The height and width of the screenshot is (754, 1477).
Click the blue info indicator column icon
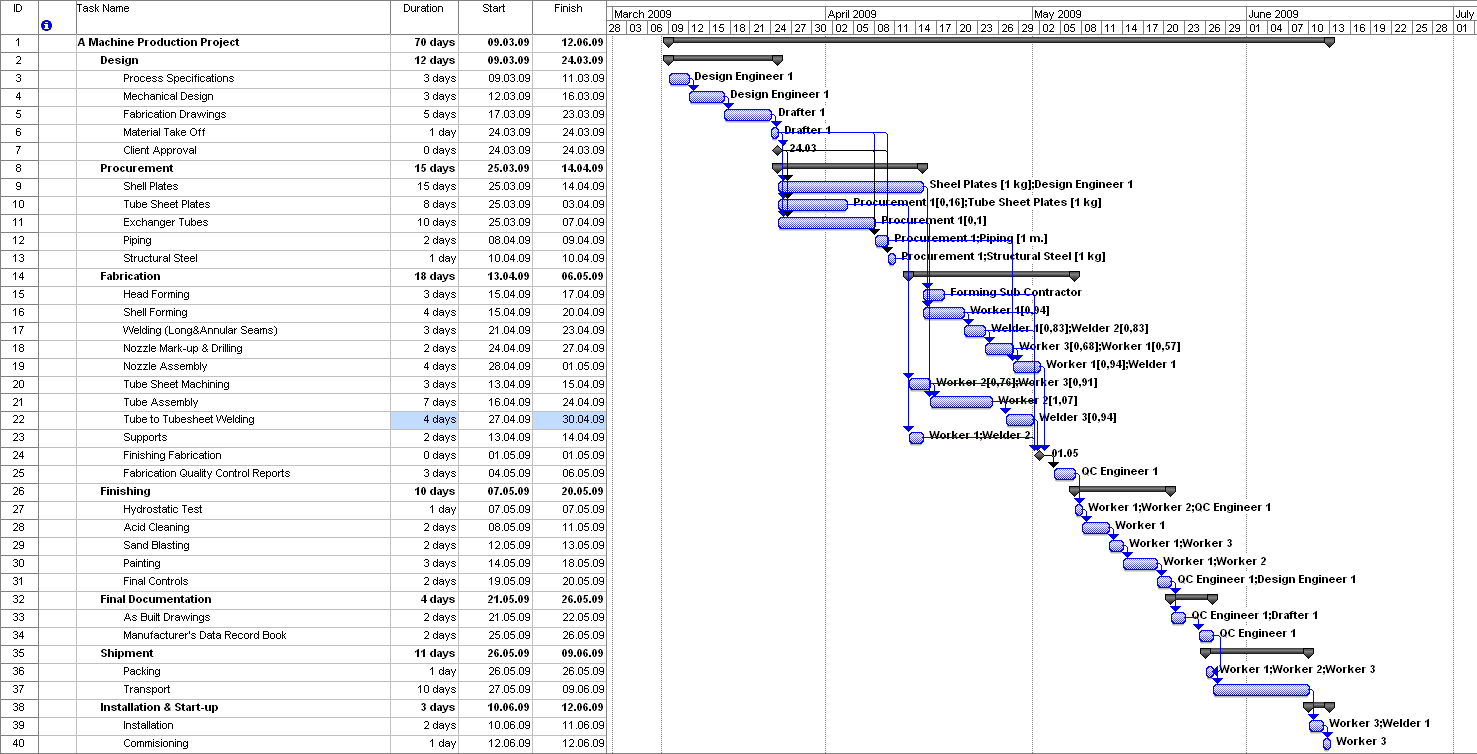[x=46, y=25]
